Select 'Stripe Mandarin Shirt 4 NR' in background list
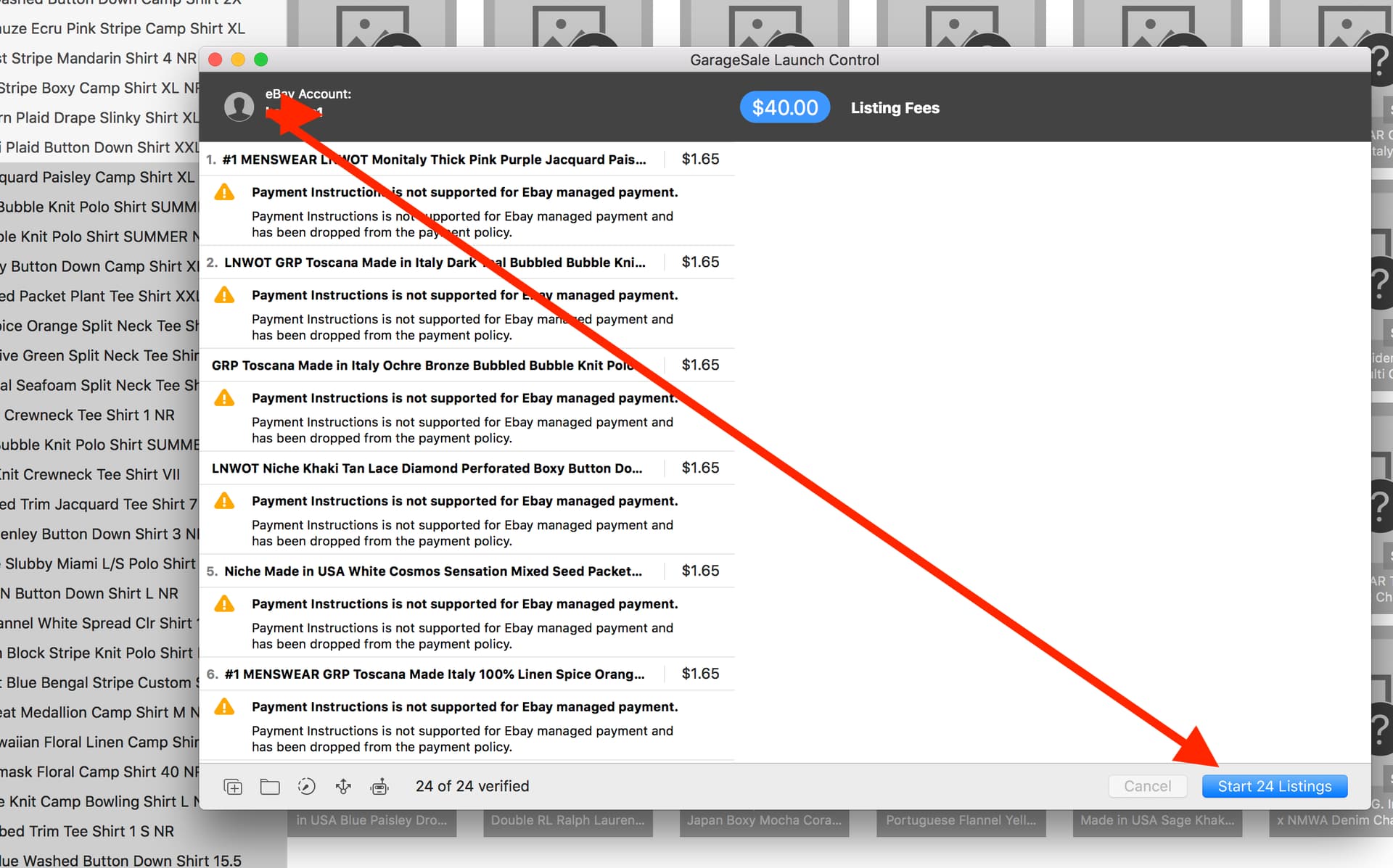1393x868 pixels. [99, 58]
